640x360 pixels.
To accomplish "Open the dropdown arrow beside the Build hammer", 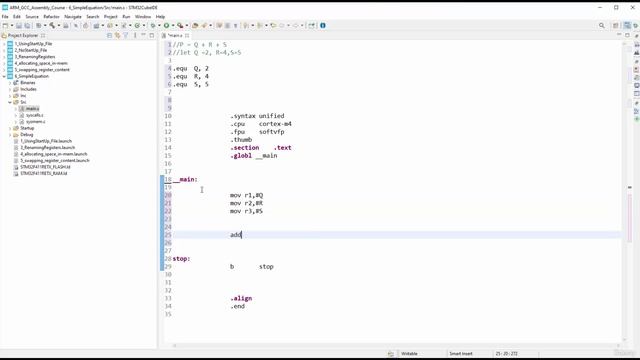I will (x=58, y=25).
